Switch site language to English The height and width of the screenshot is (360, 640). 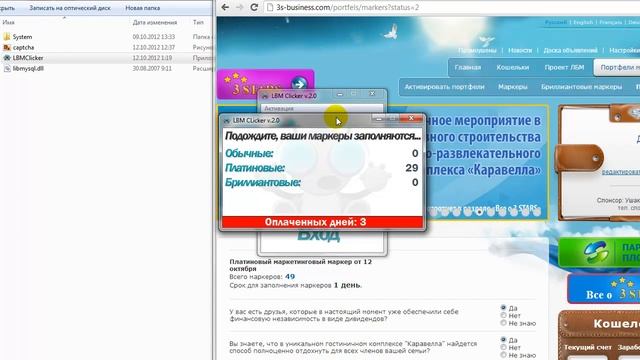pyautogui.click(x=583, y=22)
